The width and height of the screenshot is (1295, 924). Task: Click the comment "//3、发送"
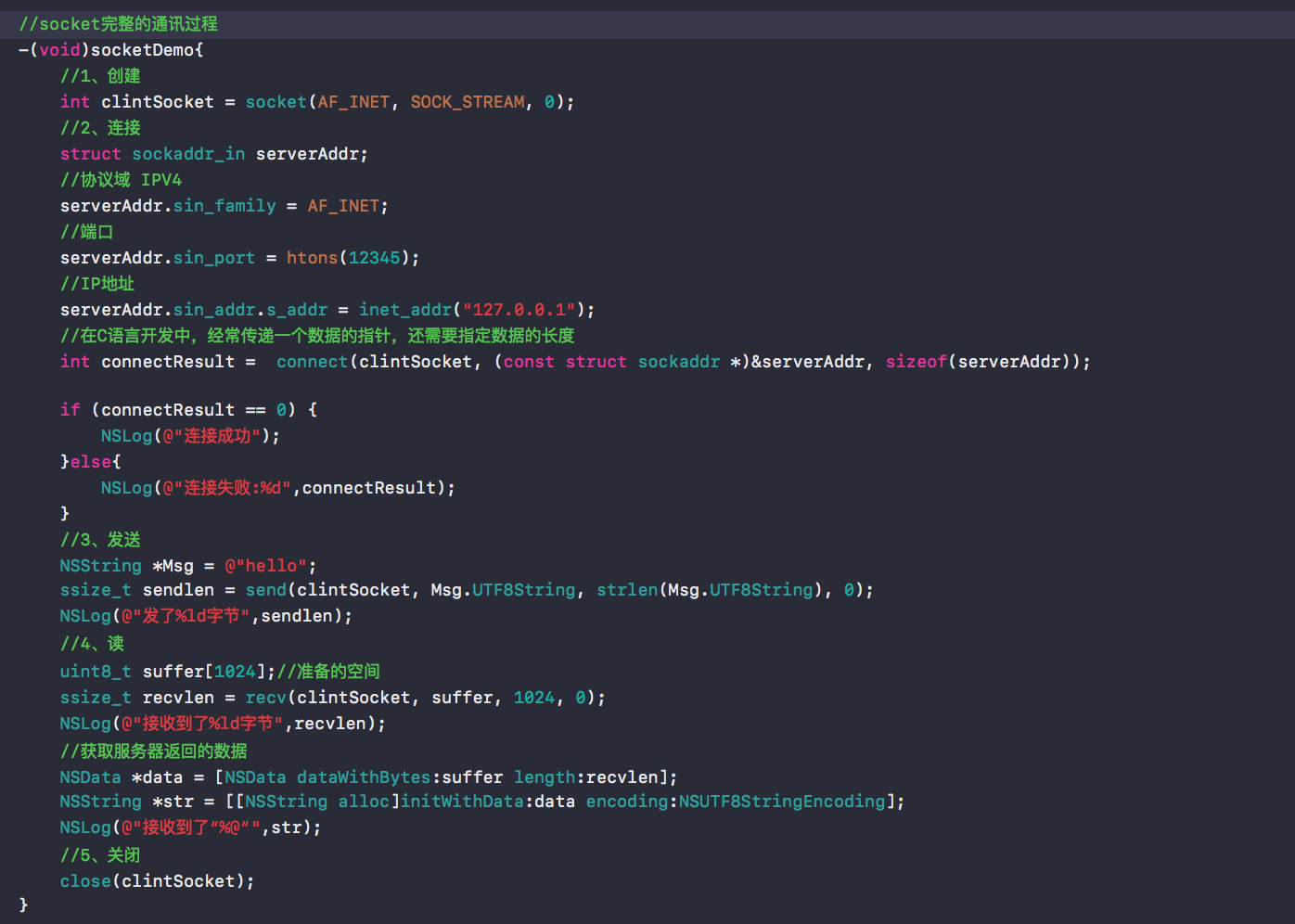click(x=100, y=540)
